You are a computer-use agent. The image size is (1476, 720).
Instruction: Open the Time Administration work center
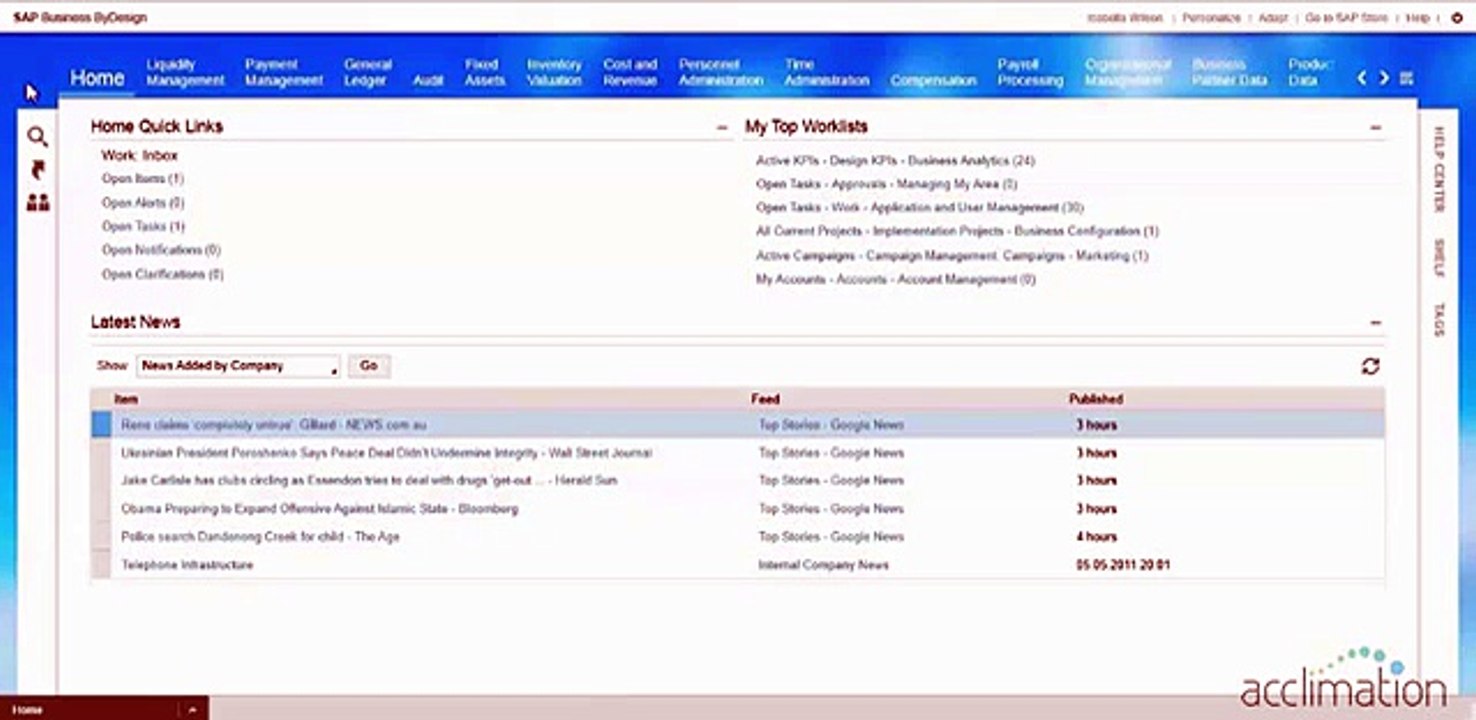tap(826, 72)
